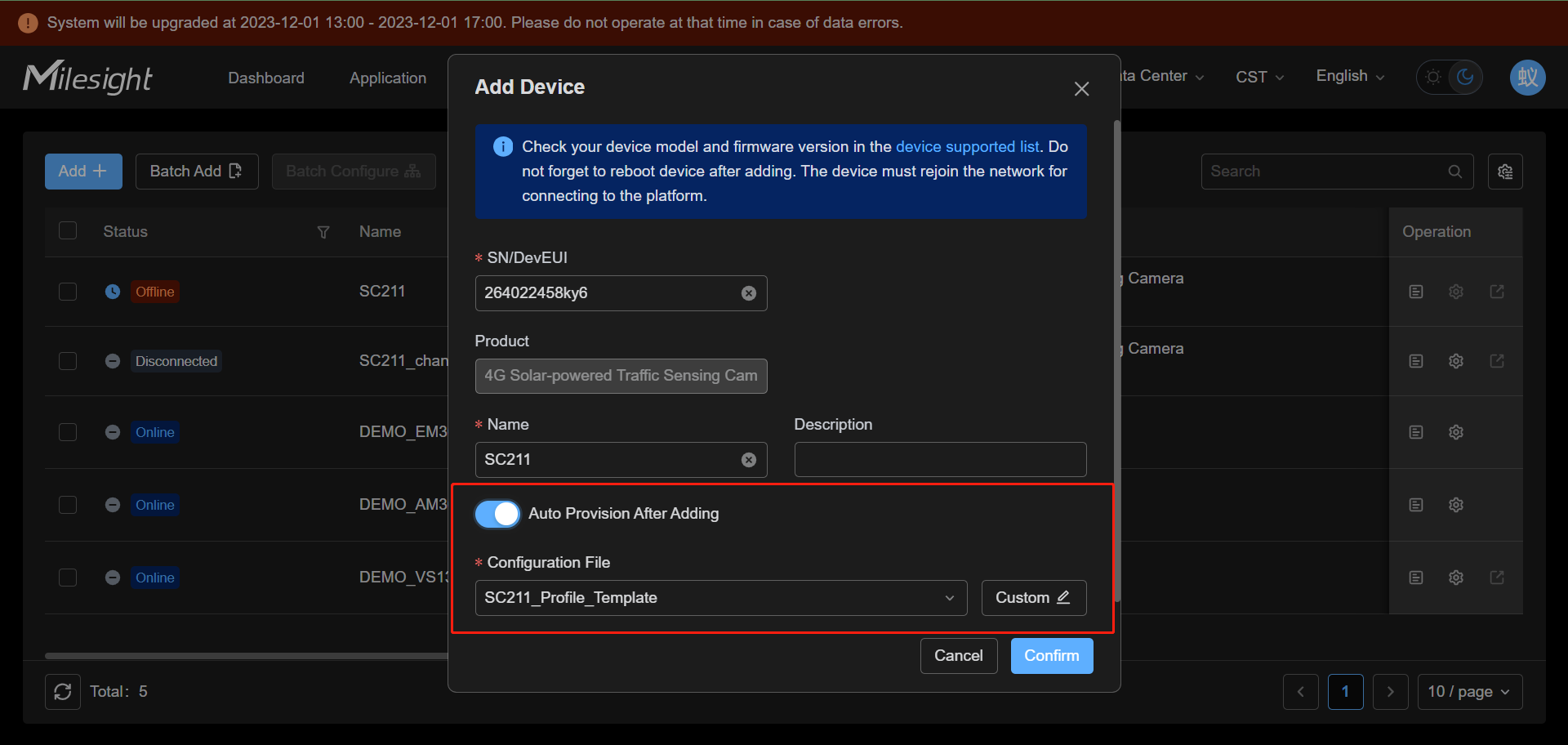Open the English language dropdown
Image resolution: width=1568 pixels, height=745 pixels.
1350,76
